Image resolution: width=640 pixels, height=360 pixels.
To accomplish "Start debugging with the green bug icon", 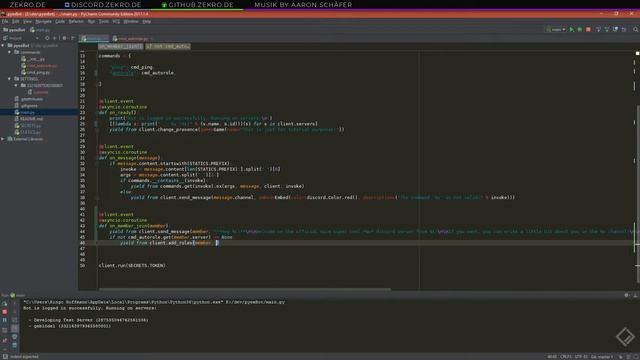I will [580, 29].
